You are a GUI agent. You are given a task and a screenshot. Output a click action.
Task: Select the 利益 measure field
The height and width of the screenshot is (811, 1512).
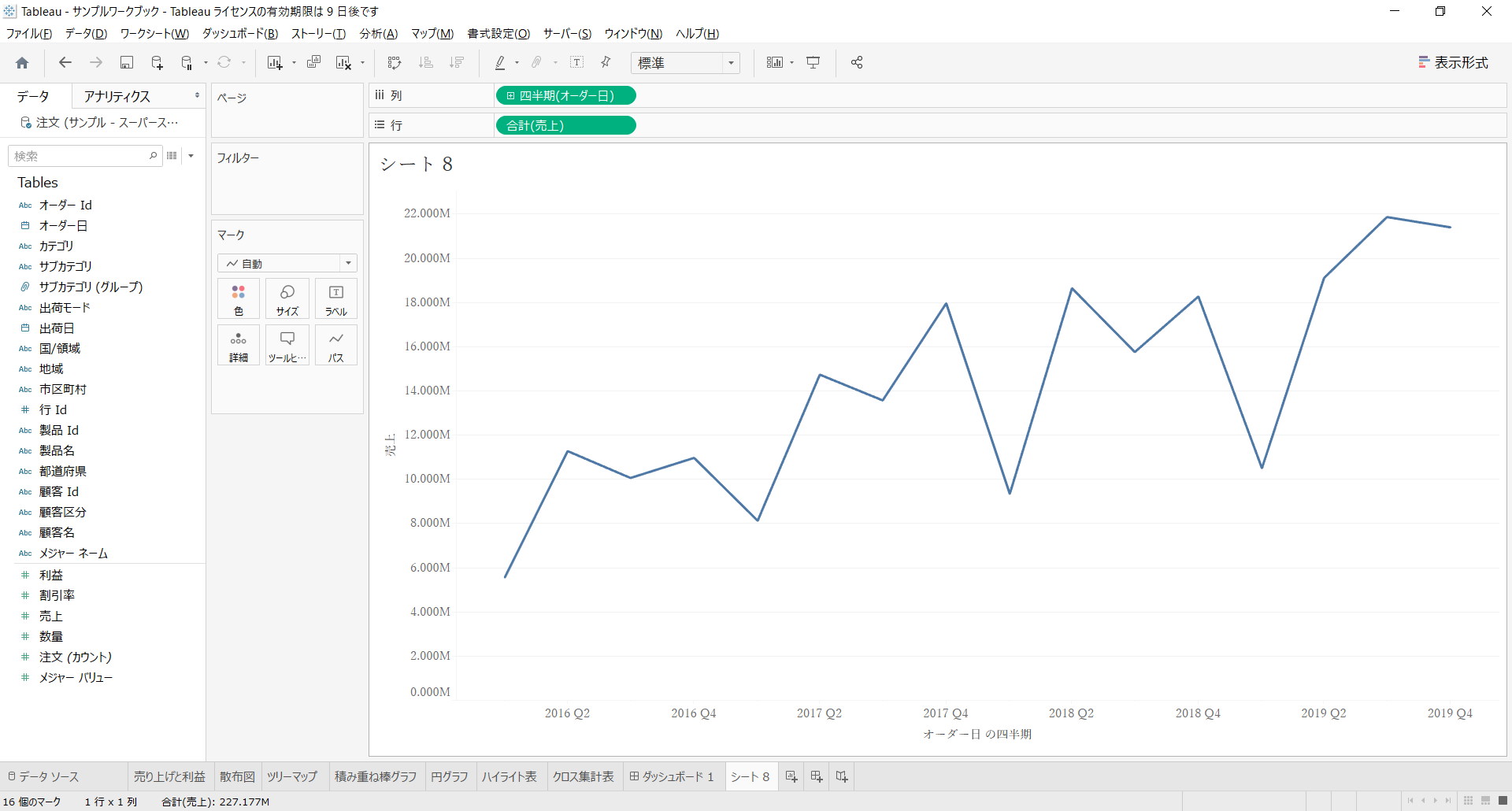51,576
